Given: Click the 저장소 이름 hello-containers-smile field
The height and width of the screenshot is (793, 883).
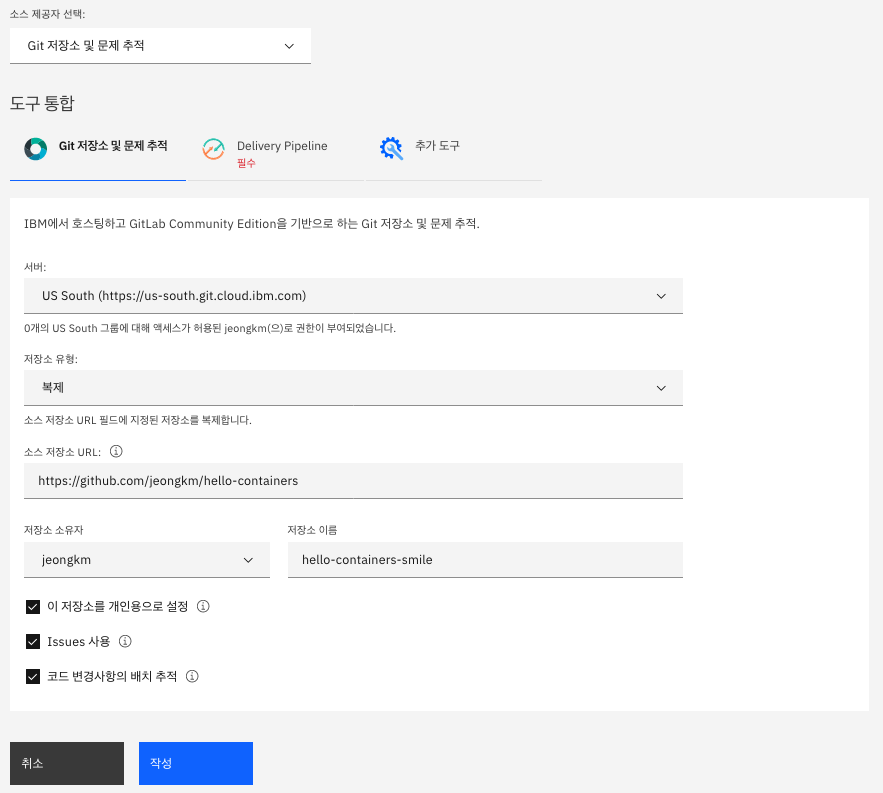Looking at the screenshot, I should point(485,560).
